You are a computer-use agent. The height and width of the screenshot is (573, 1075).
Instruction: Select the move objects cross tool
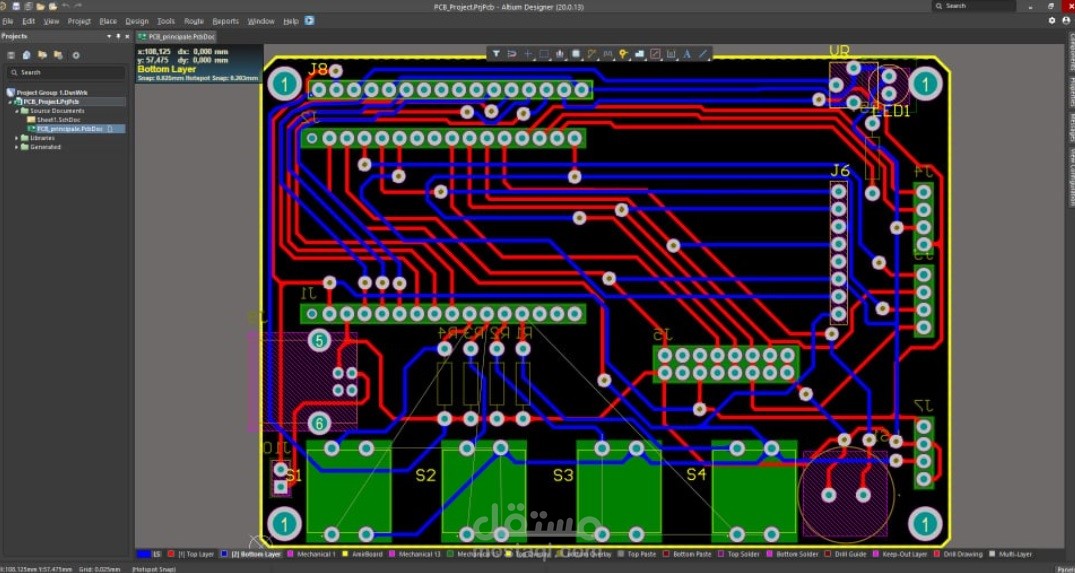click(x=528, y=53)
